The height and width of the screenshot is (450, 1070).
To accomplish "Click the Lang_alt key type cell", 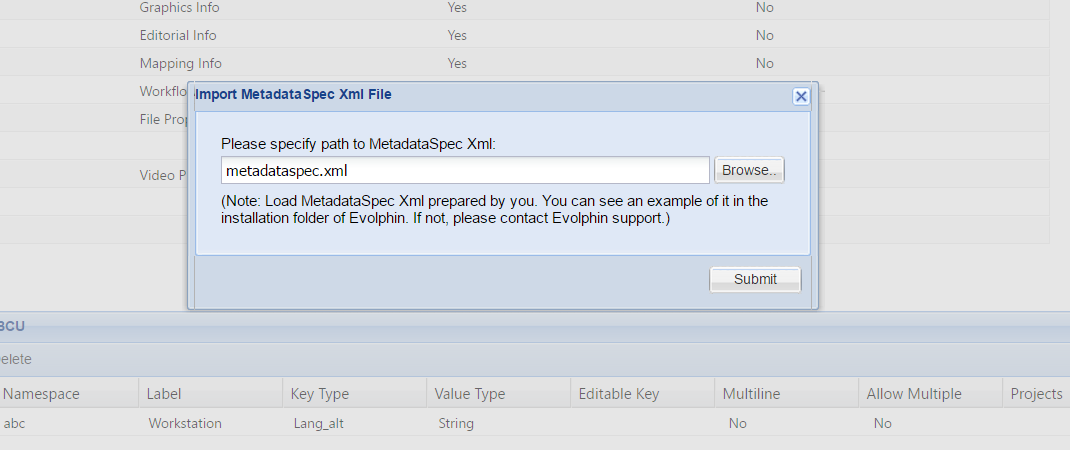I will pyautogui.click(x=319, y=423).
